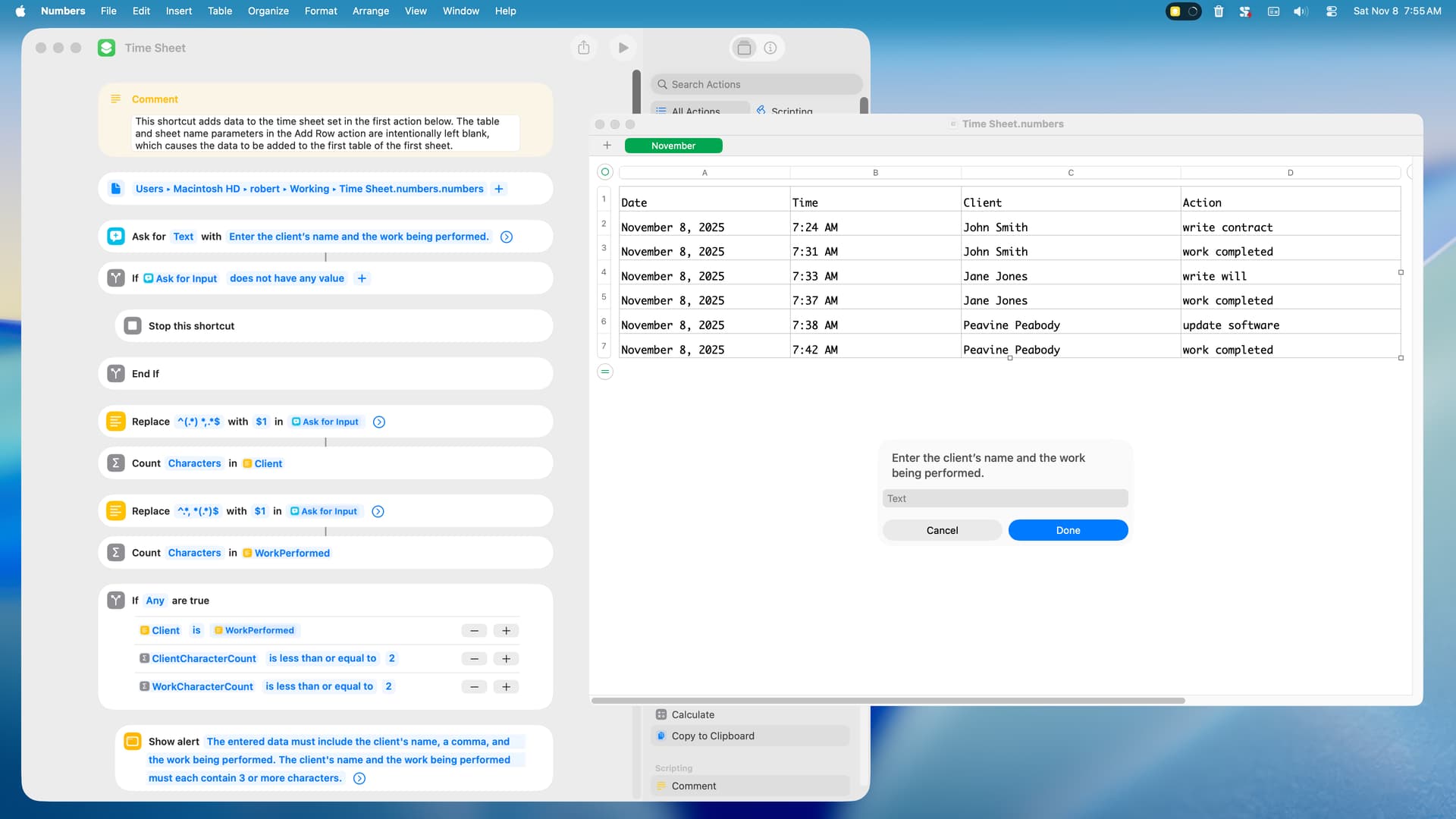The image size is (1456, 819).
Task: Click the Shortcuts app icon beside title
Action: 107,48
